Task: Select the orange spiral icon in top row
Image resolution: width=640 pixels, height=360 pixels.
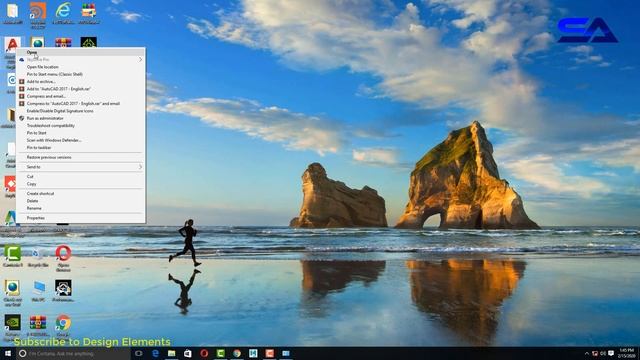Action: tap(38, 10)
